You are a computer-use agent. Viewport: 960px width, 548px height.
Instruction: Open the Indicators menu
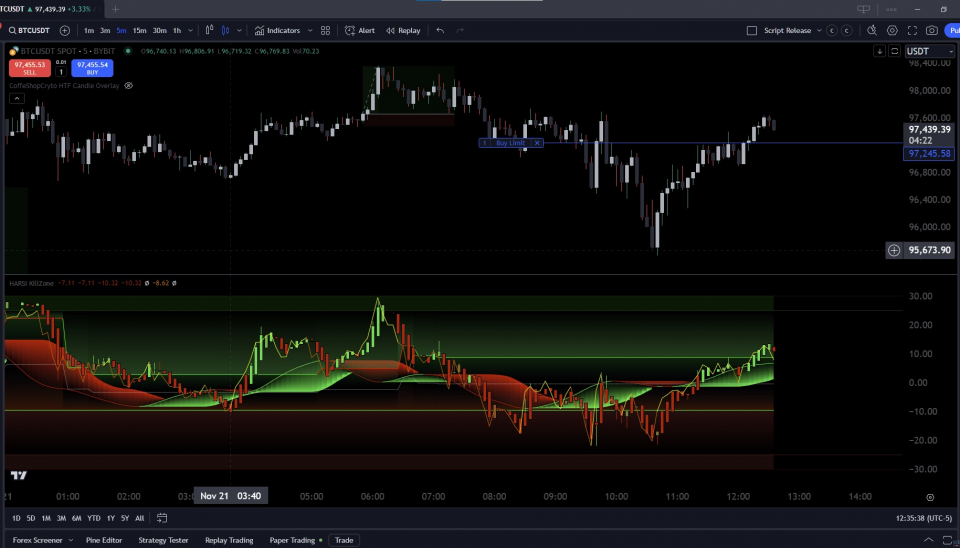(277, 30)
